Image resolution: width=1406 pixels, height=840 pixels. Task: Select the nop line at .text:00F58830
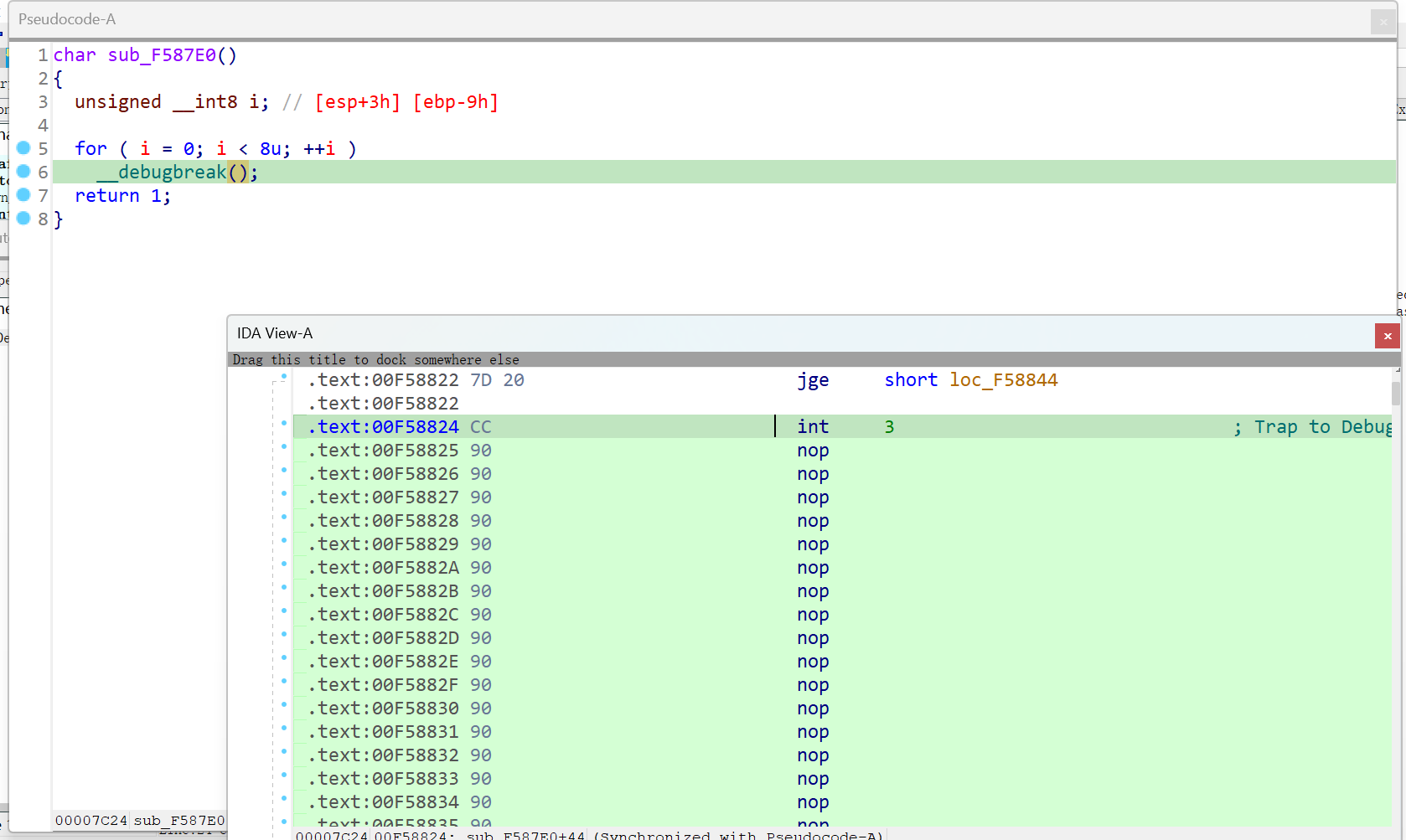click(842, 709)
